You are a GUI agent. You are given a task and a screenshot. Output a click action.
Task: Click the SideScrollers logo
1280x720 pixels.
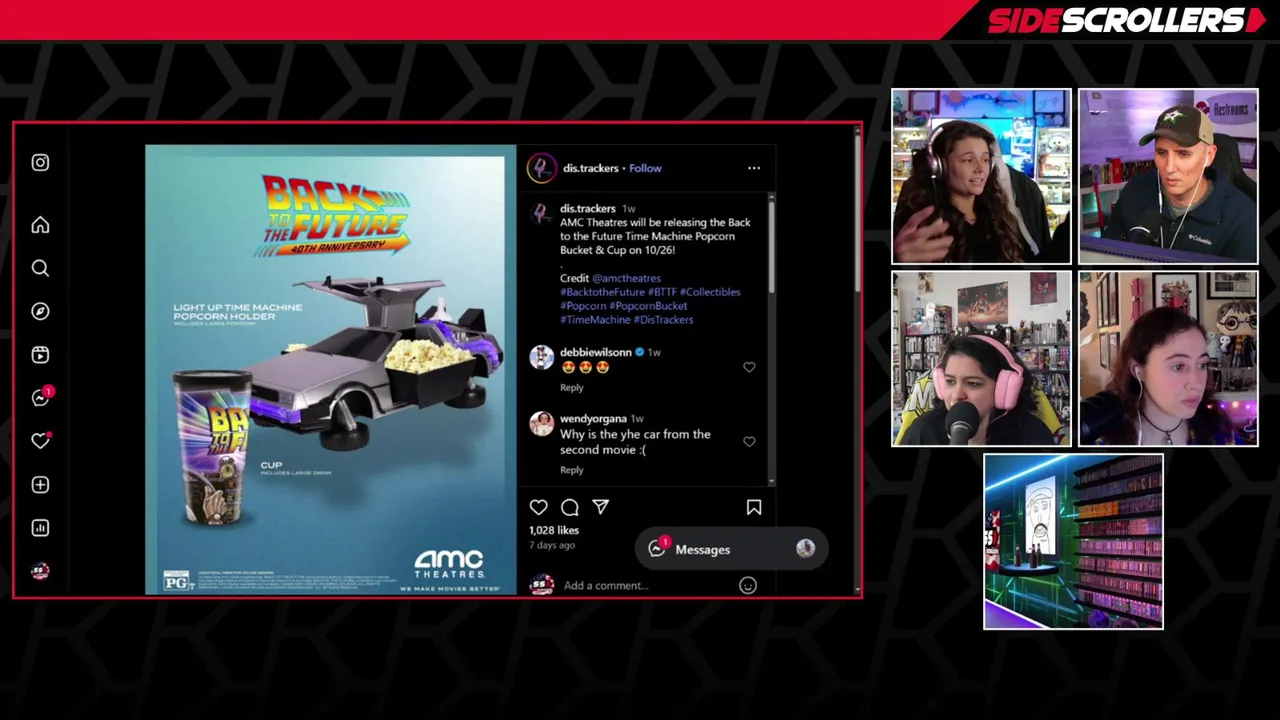coord(1125,20)
